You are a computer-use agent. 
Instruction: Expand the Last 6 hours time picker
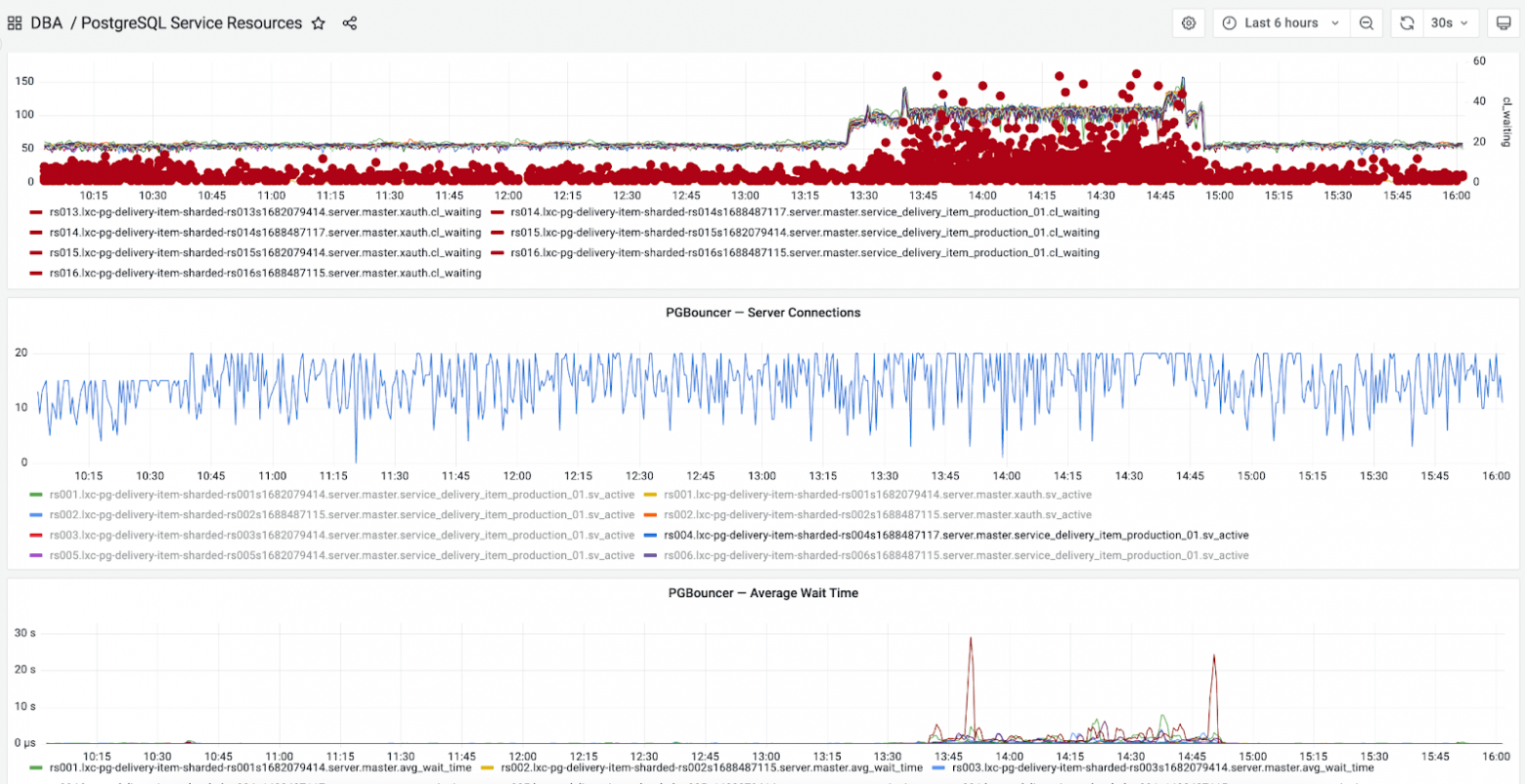click(x=1281, y=23)
